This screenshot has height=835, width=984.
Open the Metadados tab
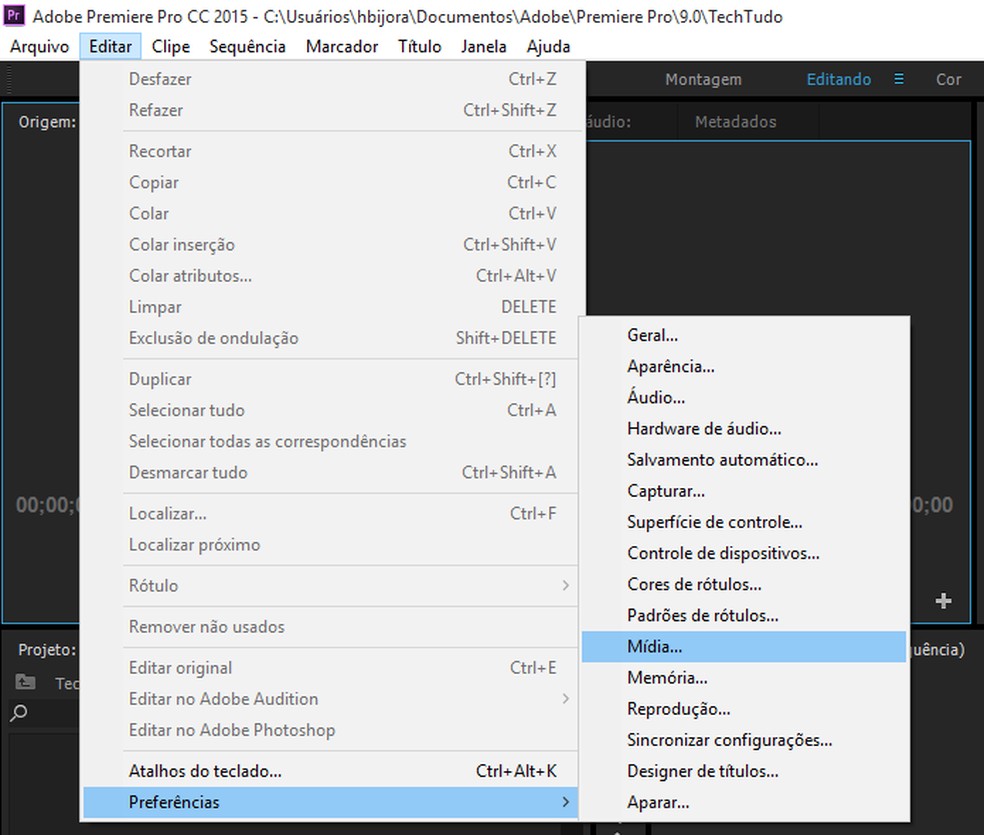point(736,121)
